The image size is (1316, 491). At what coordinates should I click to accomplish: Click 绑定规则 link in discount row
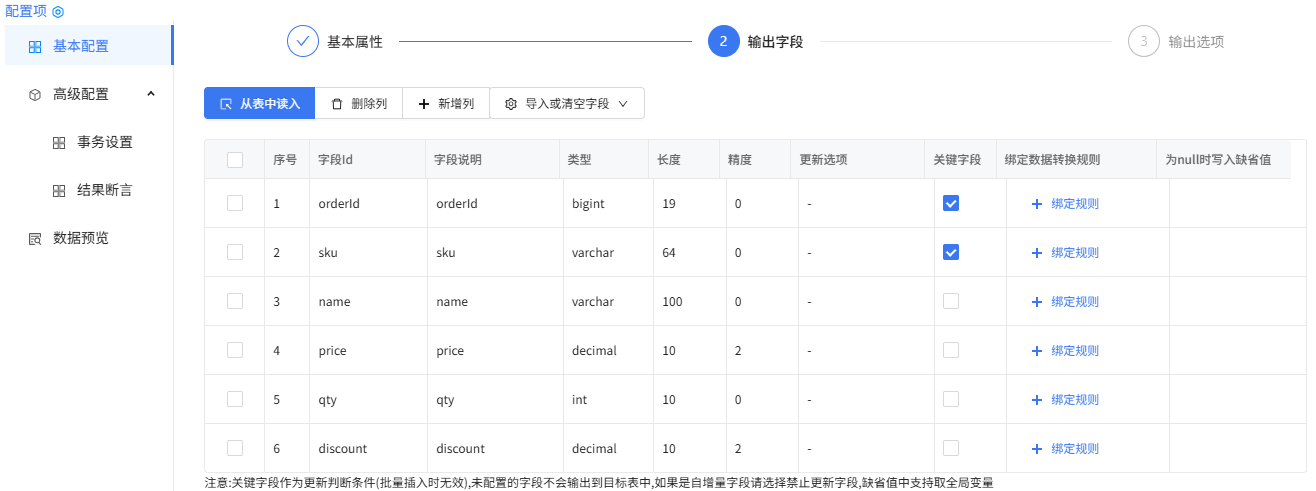click(1075, 449)
